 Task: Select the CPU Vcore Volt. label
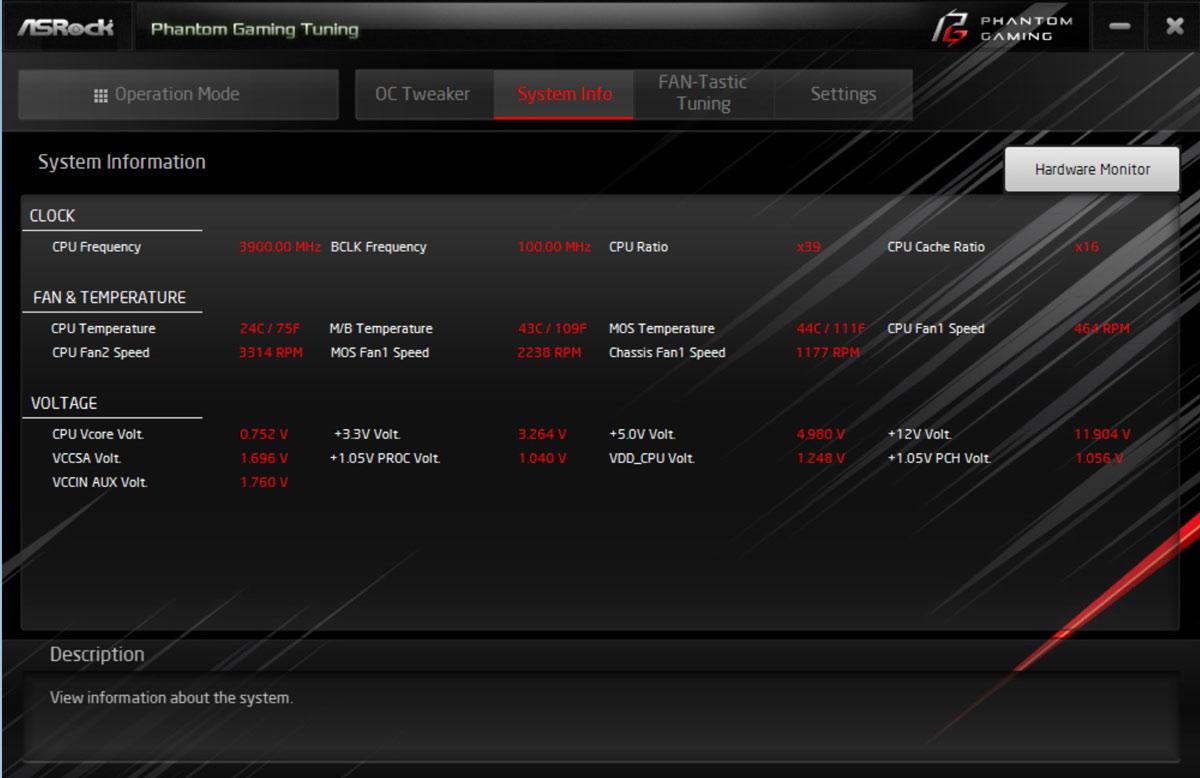click(x=98, y=435)
